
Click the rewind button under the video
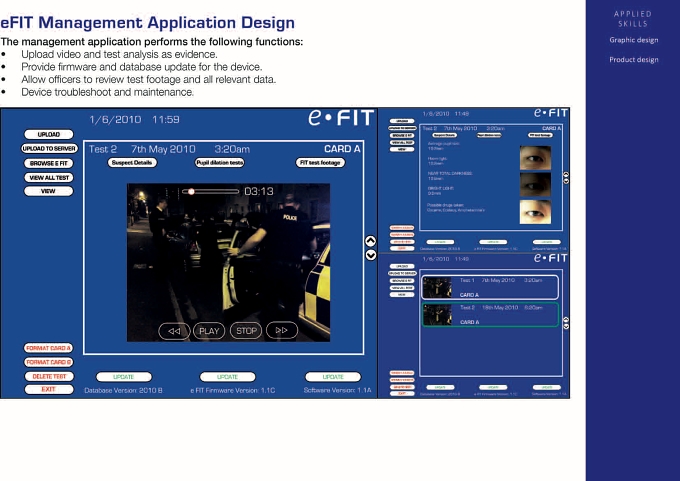(x=174, y=331)
